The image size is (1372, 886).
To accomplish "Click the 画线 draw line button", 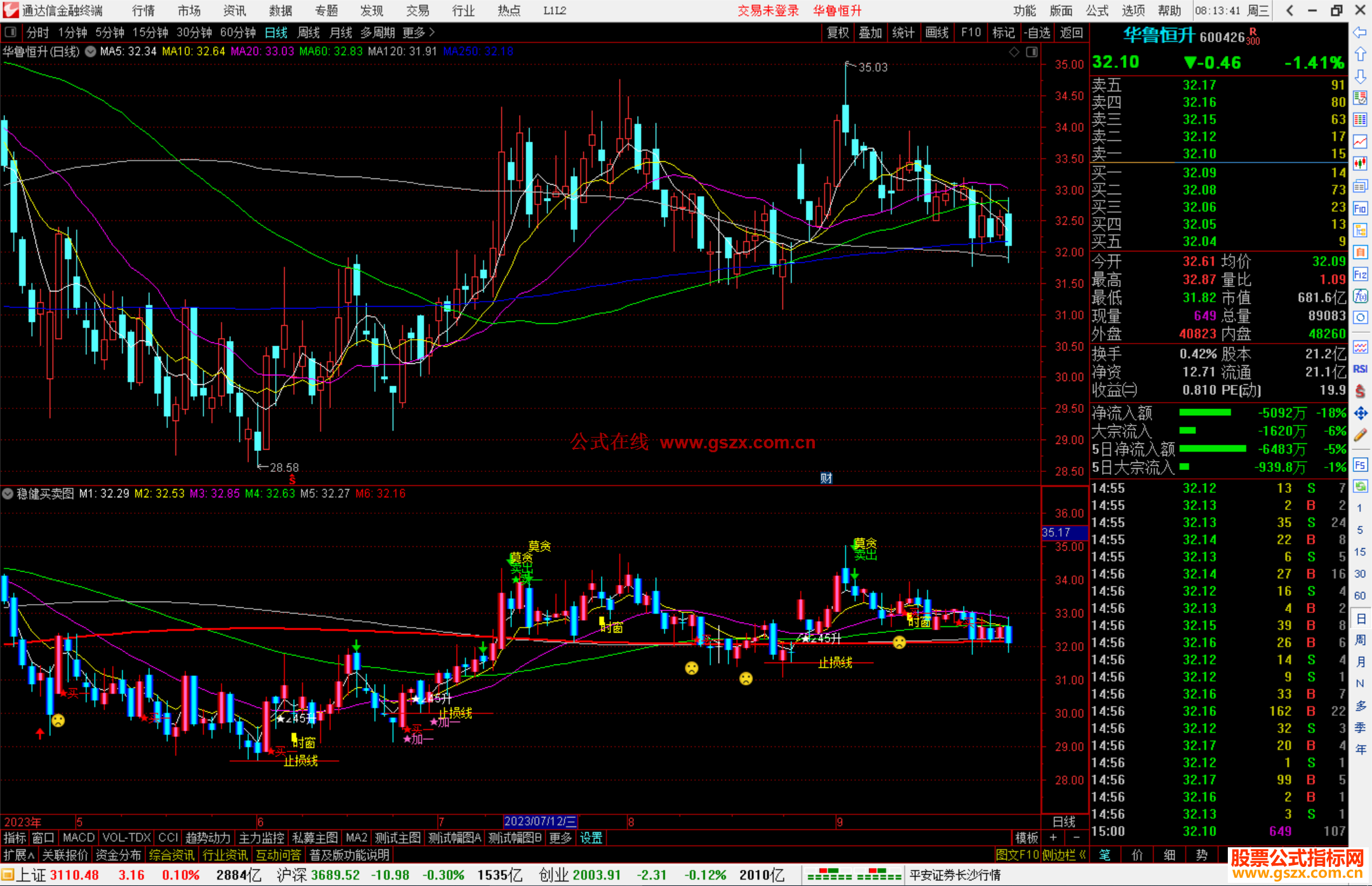I will tap(937, 32).
